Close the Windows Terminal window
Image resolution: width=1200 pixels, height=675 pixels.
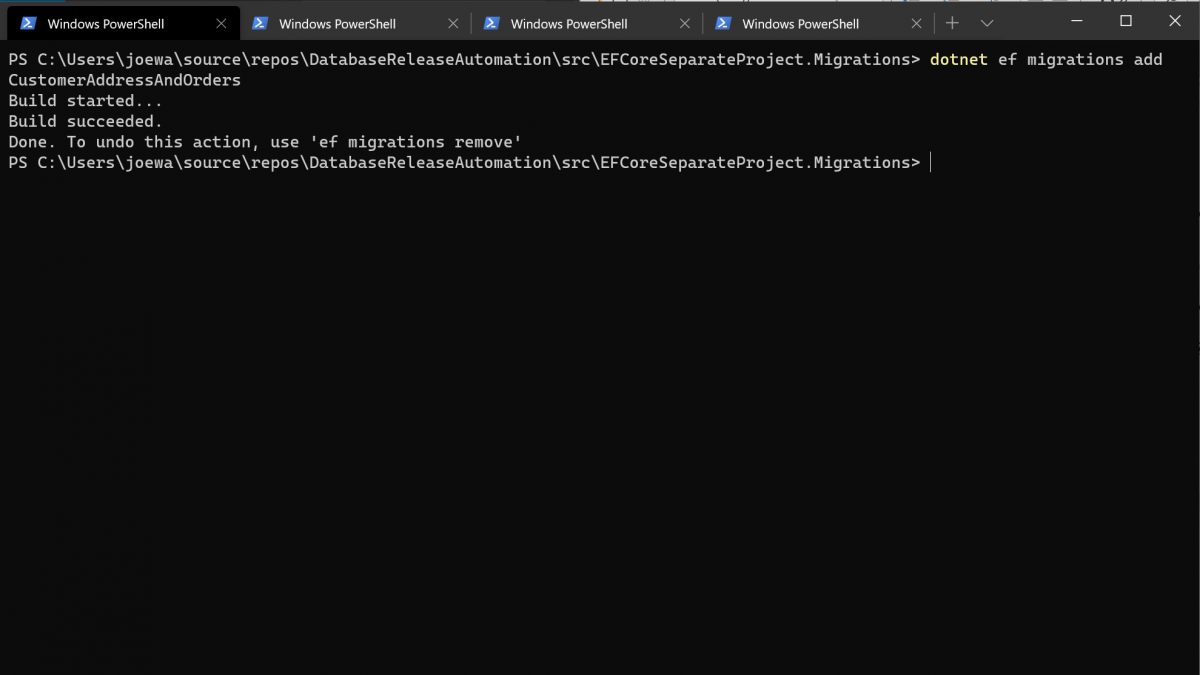click(1175, 21)
